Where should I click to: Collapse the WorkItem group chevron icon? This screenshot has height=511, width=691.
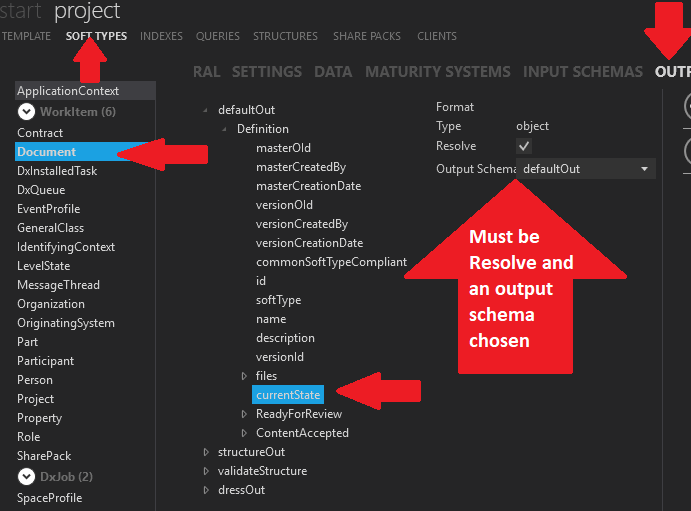point(27,112)
